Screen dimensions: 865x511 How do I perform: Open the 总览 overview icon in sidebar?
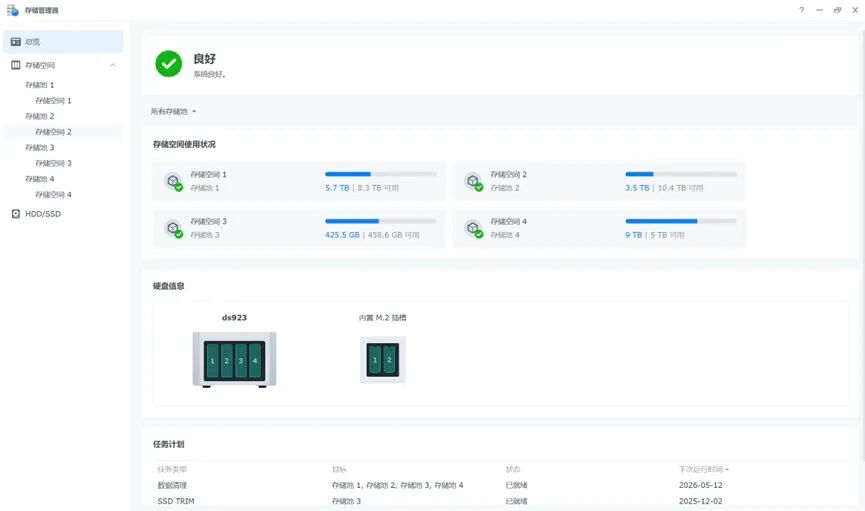click(16, 42)
